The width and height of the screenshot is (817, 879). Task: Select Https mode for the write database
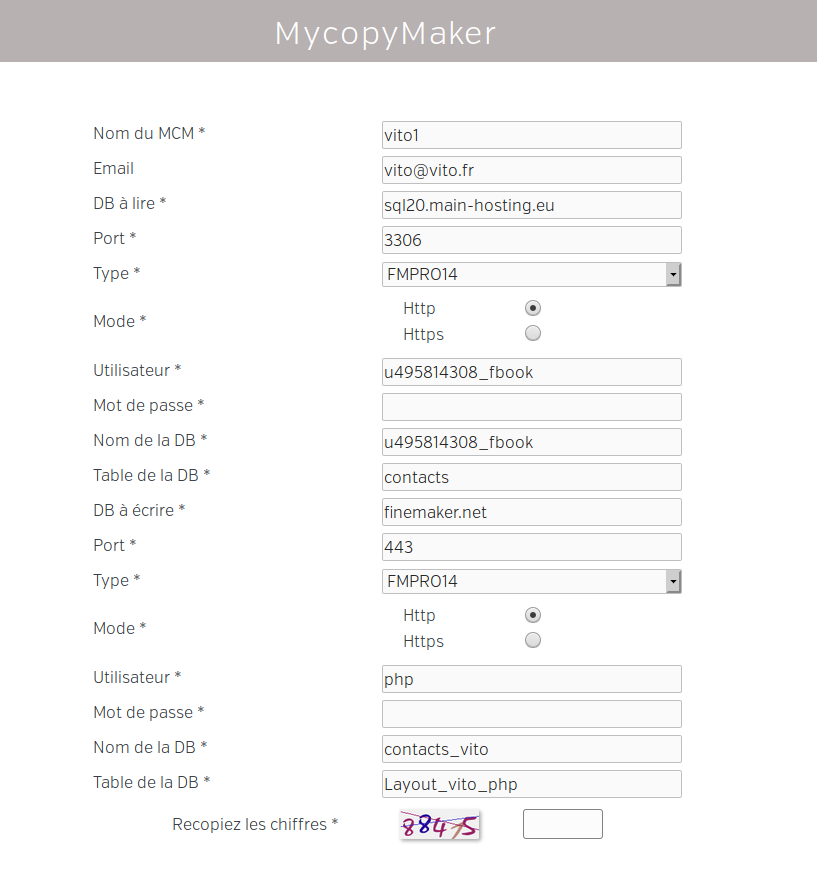pyautogui.click(x=533, y=641)
